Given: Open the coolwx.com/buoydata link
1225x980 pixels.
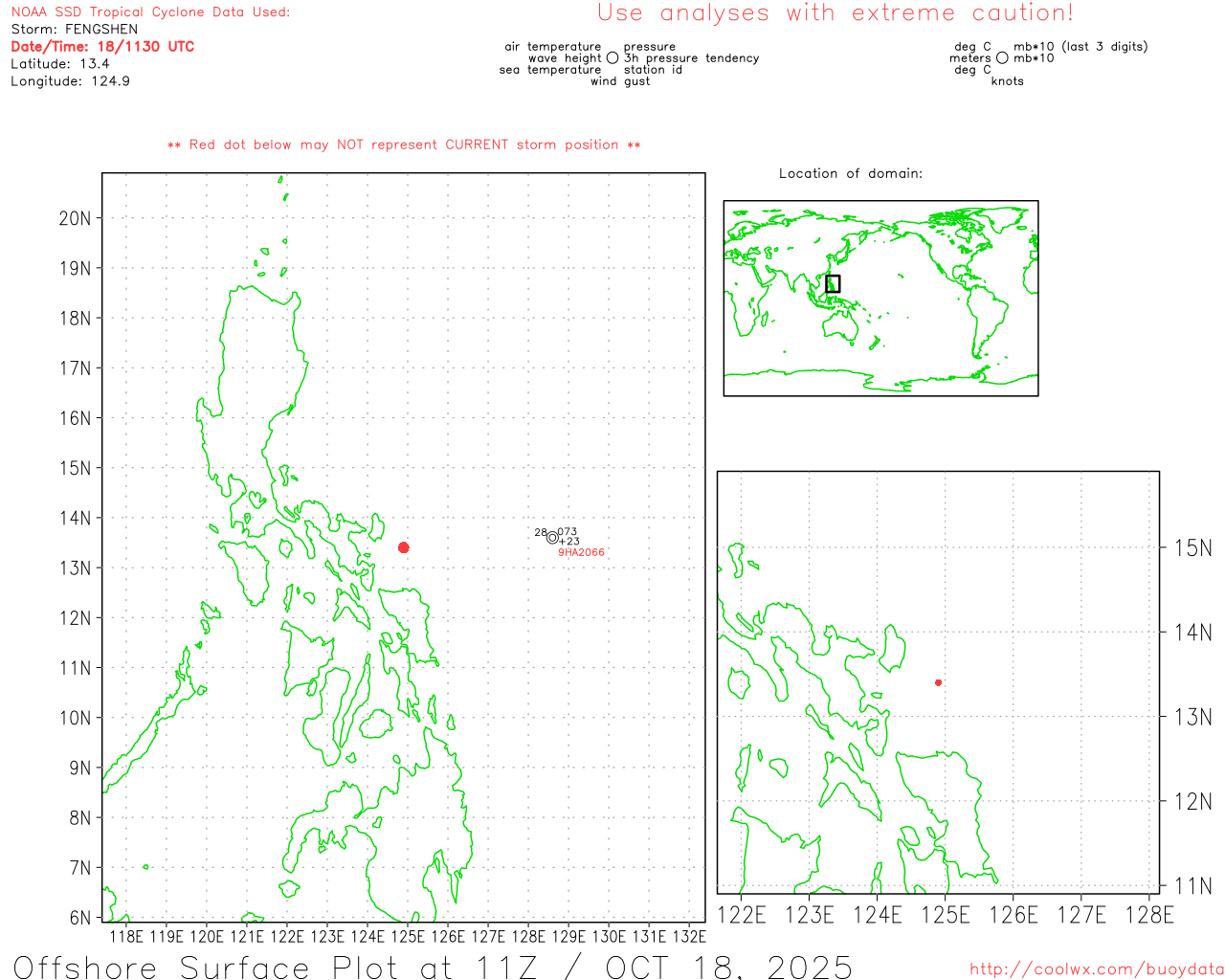Looking at the screenshot, I should pyautogui.click(x=1097, y=969).
